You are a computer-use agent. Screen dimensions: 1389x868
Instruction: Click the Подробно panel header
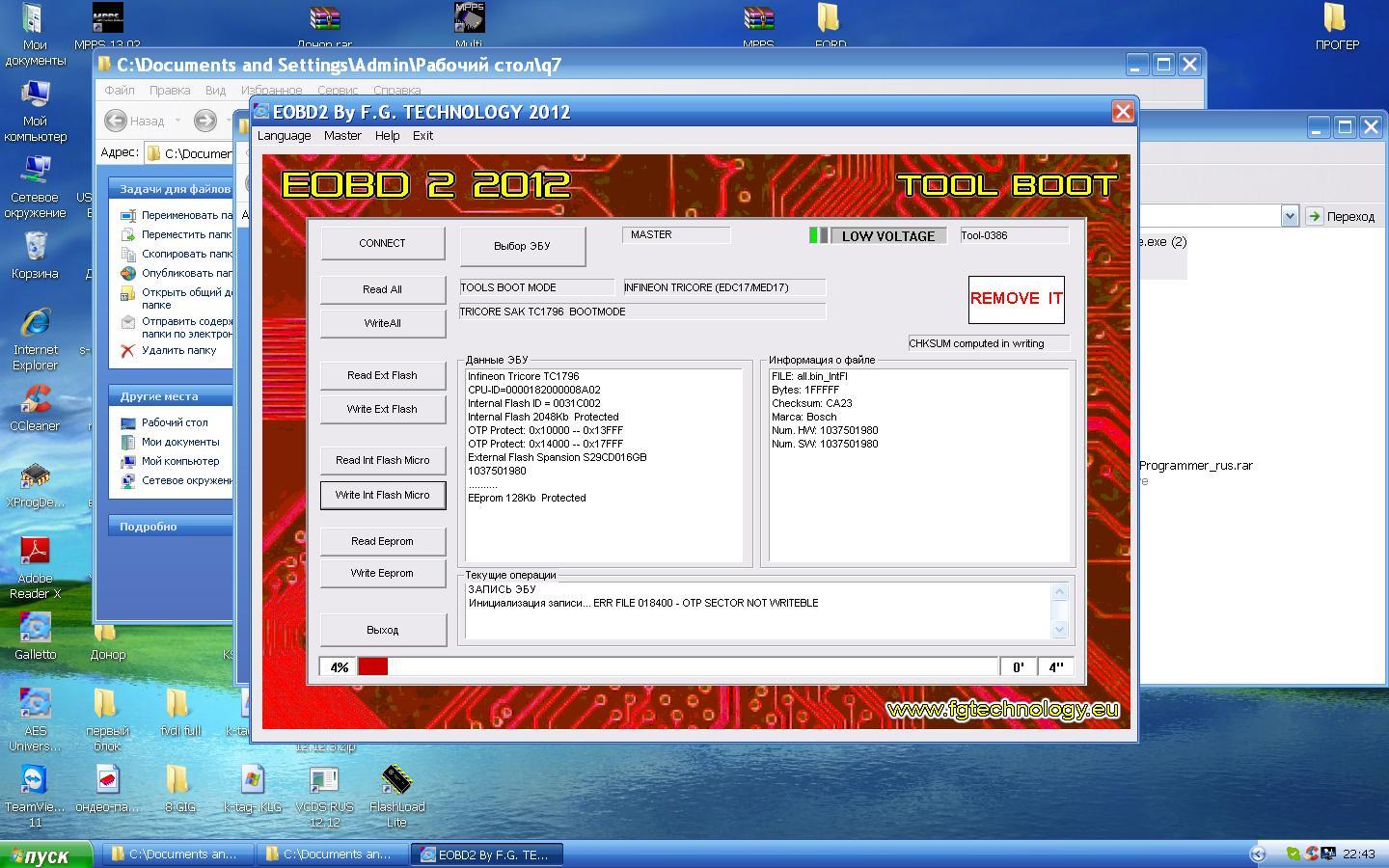pyautogui.click(x=171, y=527)
